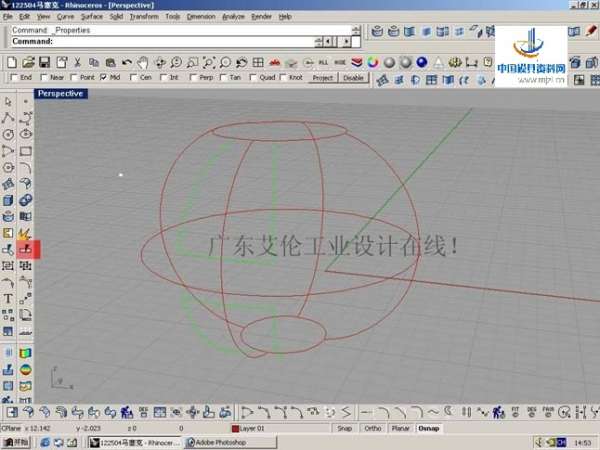This screenshot has height=450, width=600.
Task: Enable the Perp osnap checkbox
Action: (193, 78)
